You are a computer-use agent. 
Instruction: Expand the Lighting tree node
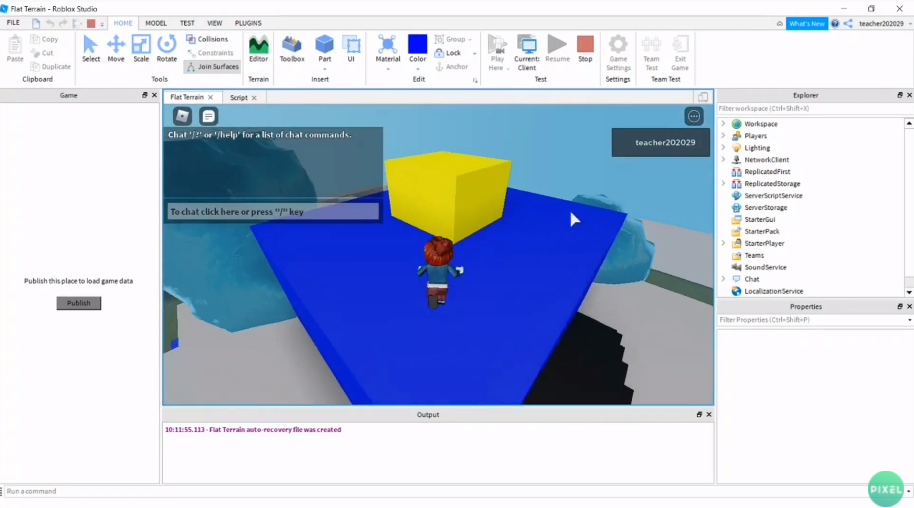723,148
